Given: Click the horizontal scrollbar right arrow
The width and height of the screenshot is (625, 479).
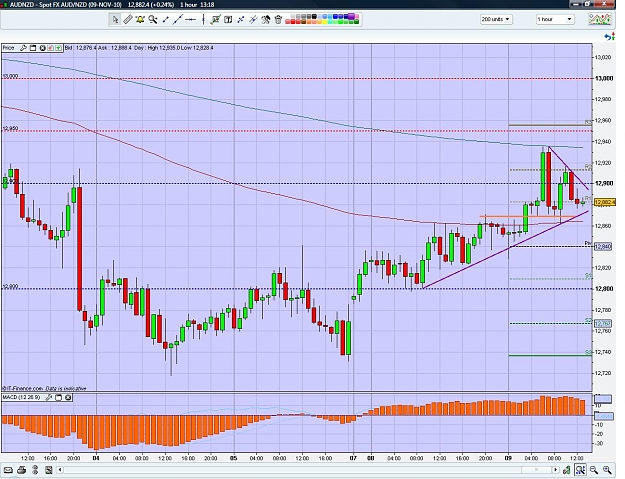Looking at the screenshot, I should 555,470.
